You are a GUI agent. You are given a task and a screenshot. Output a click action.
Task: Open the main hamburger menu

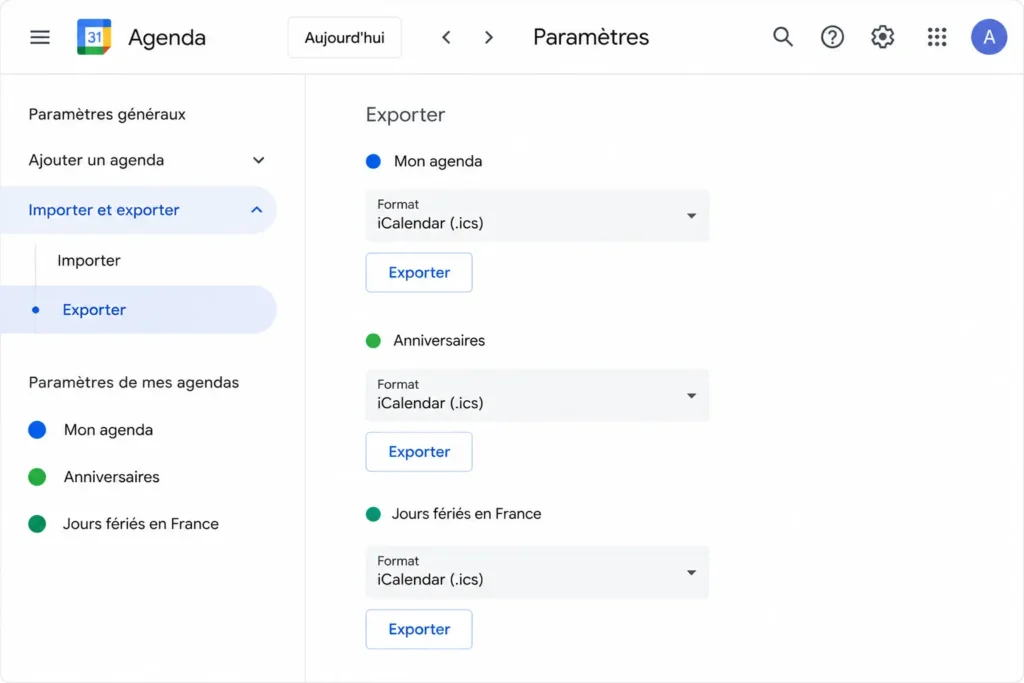(40, 37)
